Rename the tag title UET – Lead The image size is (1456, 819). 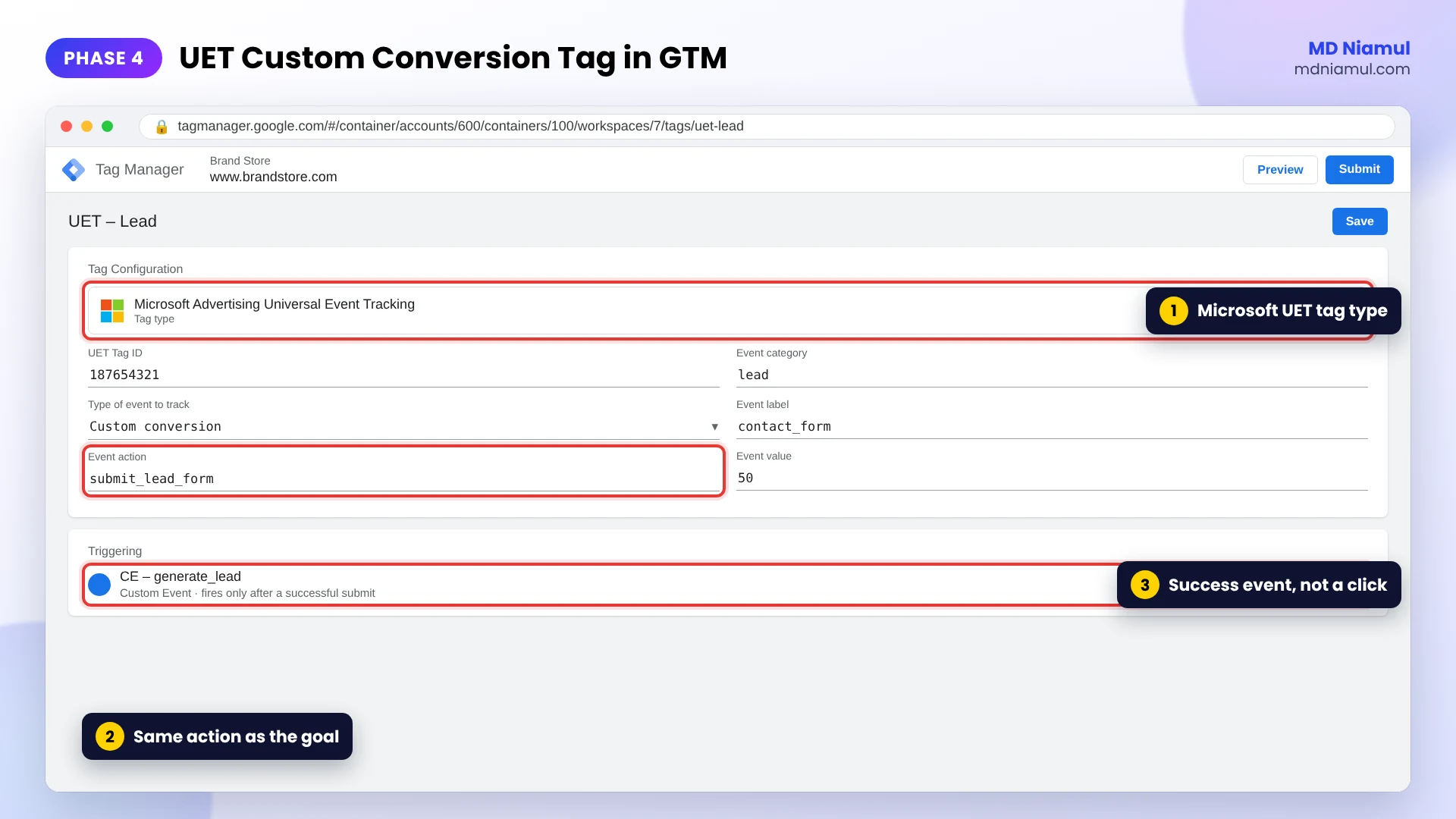coord(112,221)
